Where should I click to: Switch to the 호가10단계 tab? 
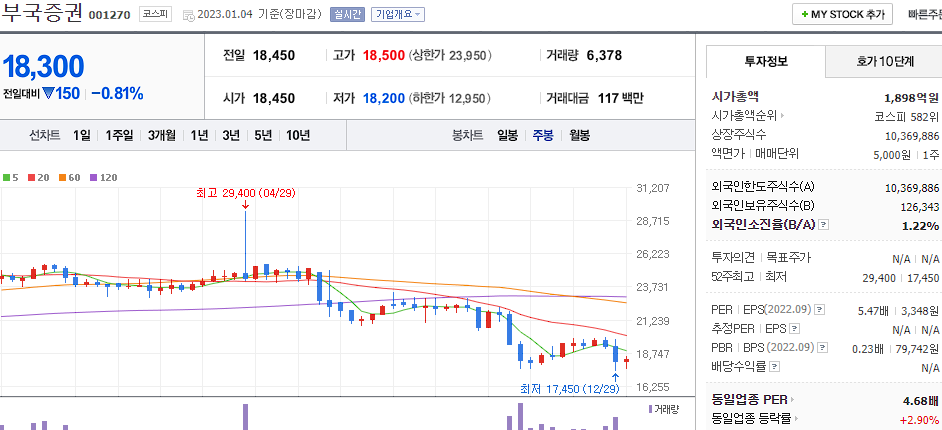[884, 61]
